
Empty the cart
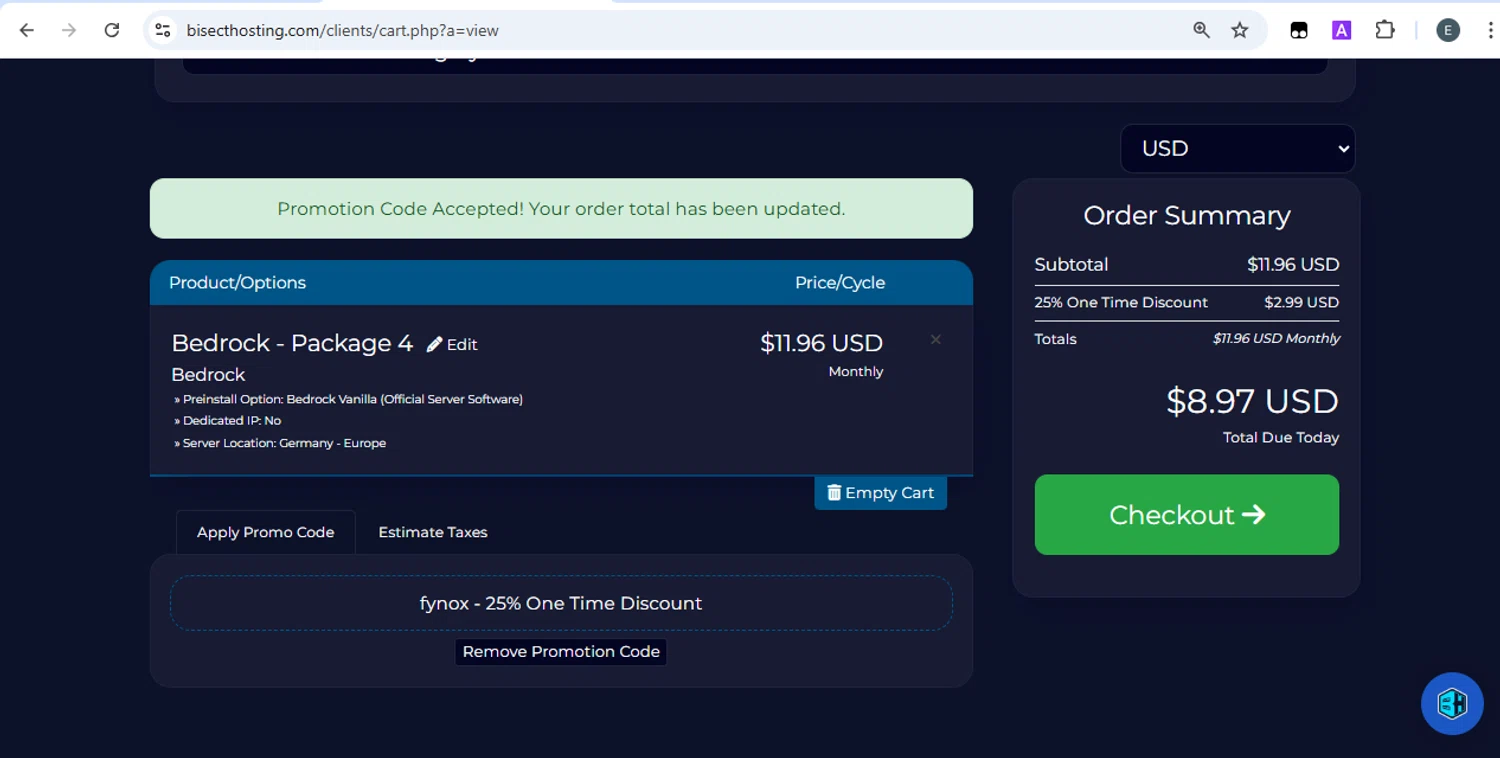880,493
